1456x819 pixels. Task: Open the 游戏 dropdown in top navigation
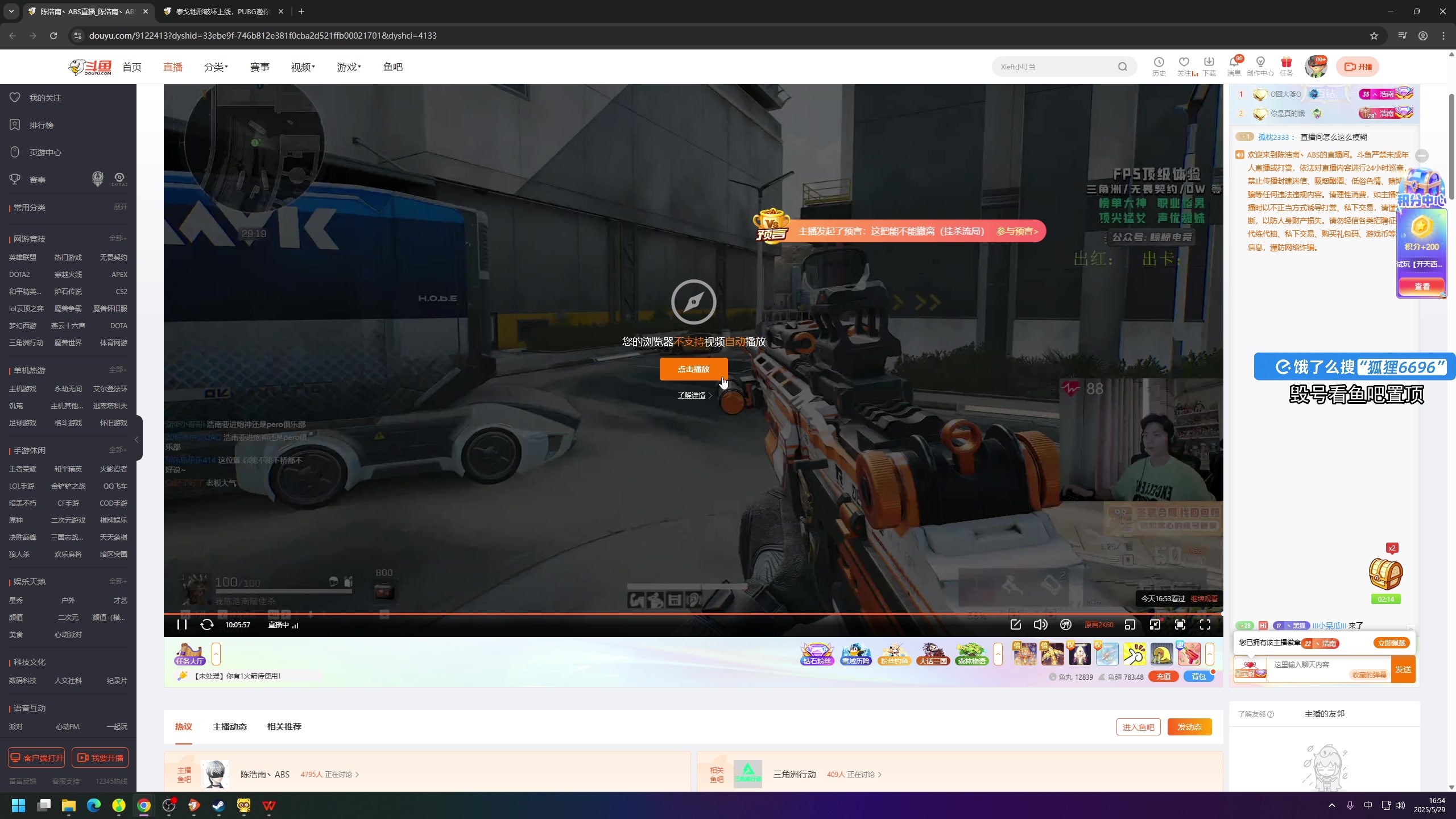pos(349,67)
